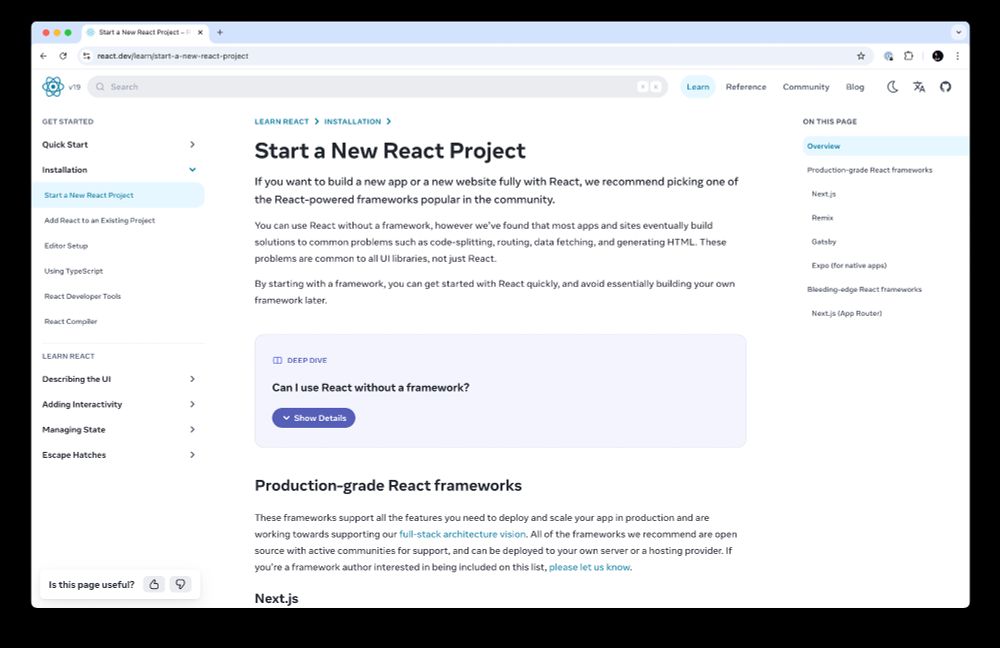The height and width of the screenshot is (648, 1000).
Task: Expand Describing the UI chevron
Action: (x=192, y=379)
